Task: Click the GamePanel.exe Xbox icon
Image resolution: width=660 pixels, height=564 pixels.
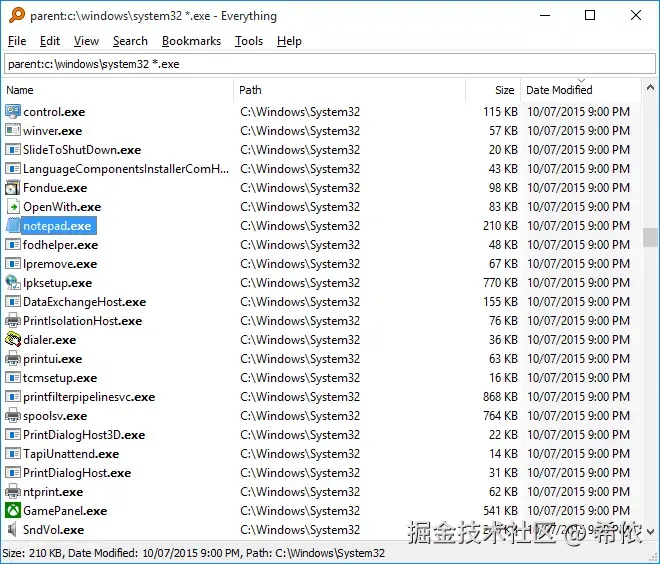Action: [13, 511]
